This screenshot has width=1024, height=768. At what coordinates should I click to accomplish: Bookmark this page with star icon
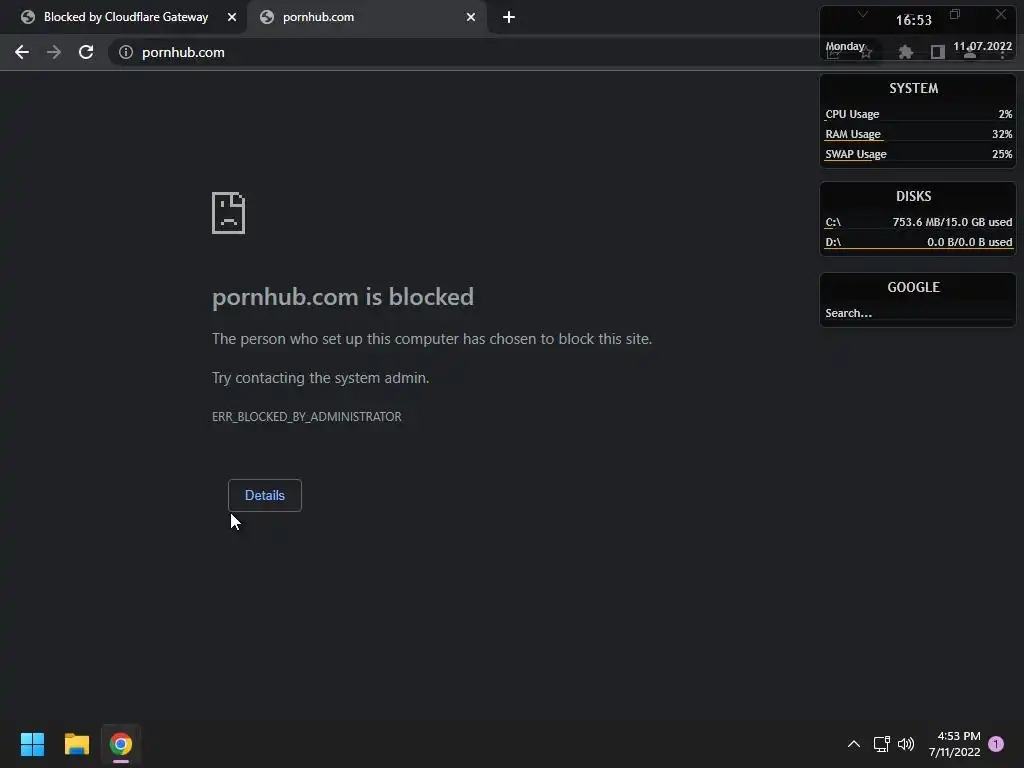click(x=866, y=52)
